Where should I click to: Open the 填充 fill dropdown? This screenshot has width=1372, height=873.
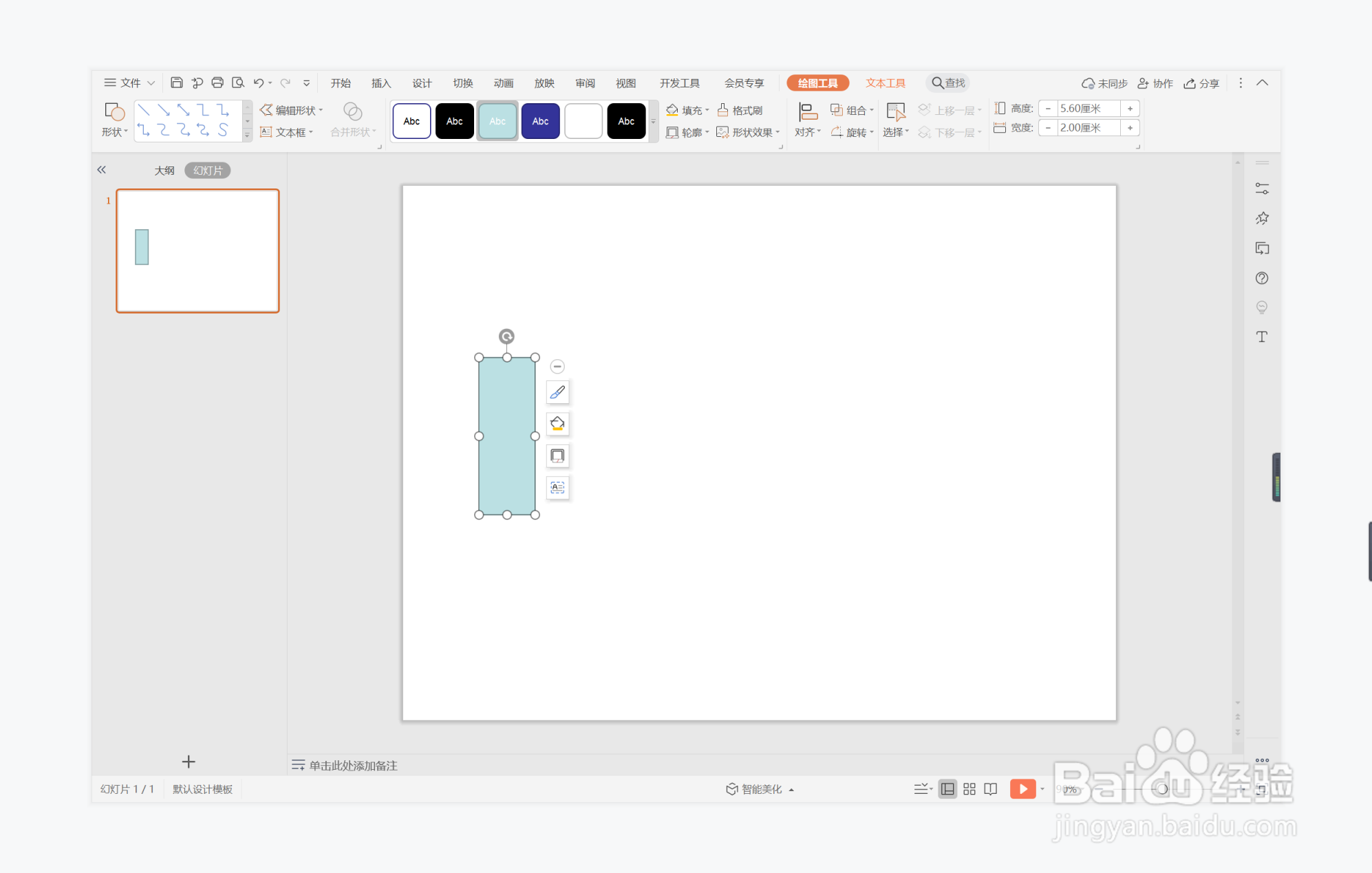(687, 110)
